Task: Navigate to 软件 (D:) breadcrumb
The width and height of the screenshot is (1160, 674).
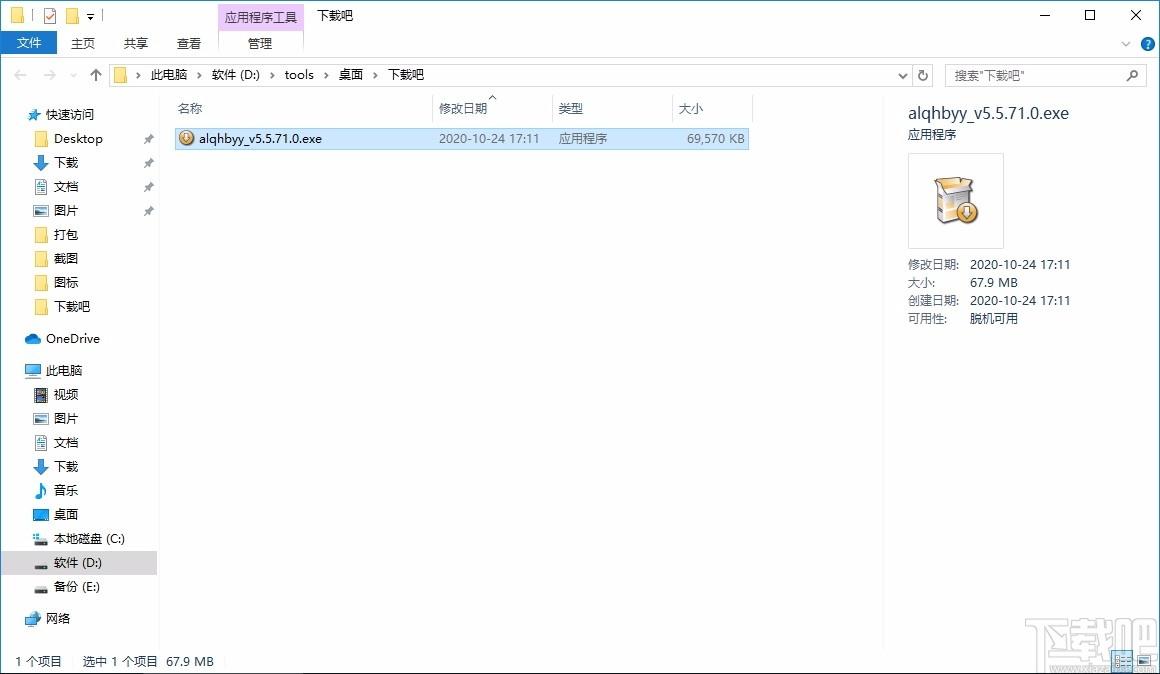Action: [235, 75]
